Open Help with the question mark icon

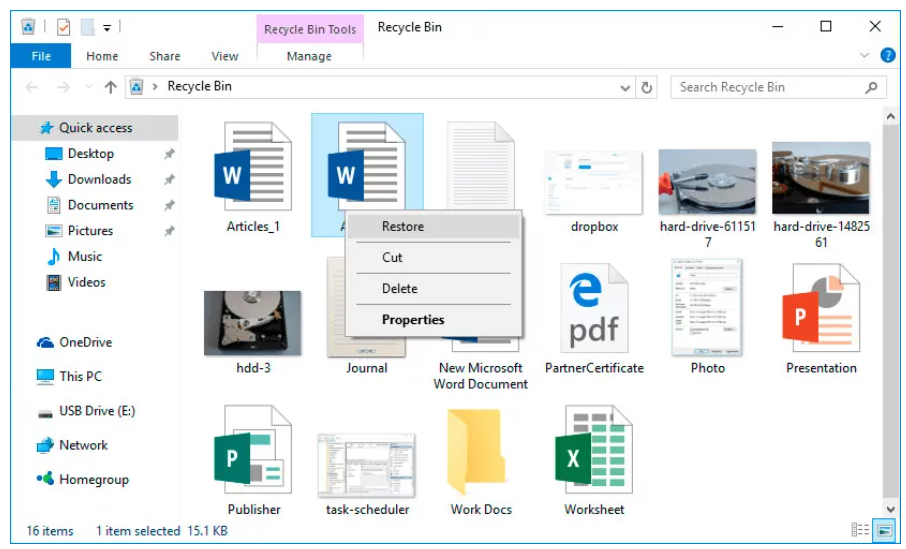pos(888,55)
